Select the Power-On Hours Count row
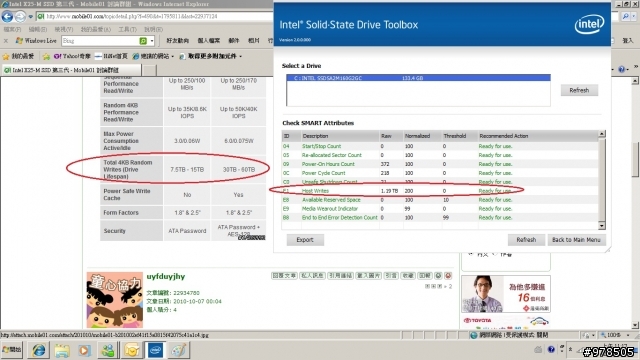640x360 pixels. (x=440, y=164)
